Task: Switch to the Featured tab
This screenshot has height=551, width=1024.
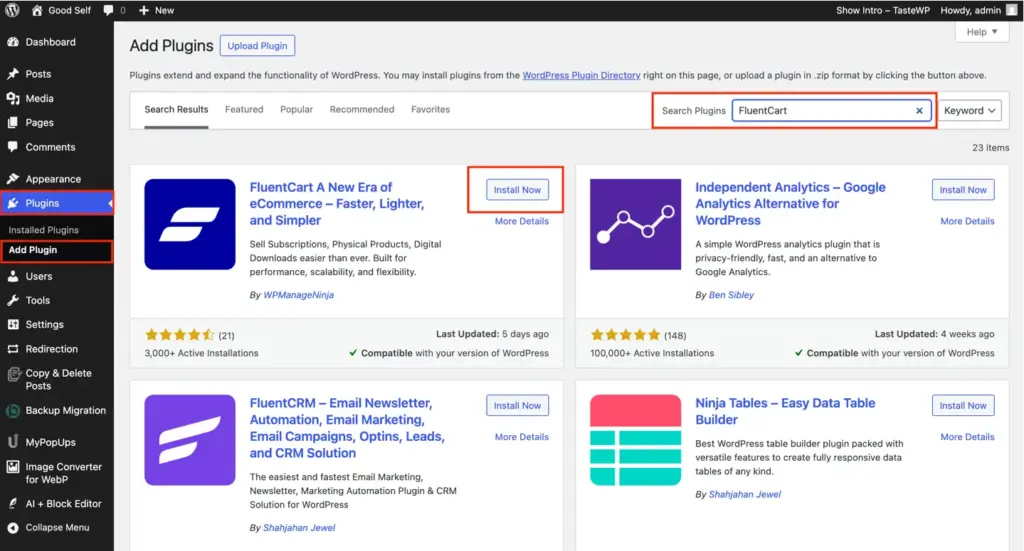Action: point(244,109)
